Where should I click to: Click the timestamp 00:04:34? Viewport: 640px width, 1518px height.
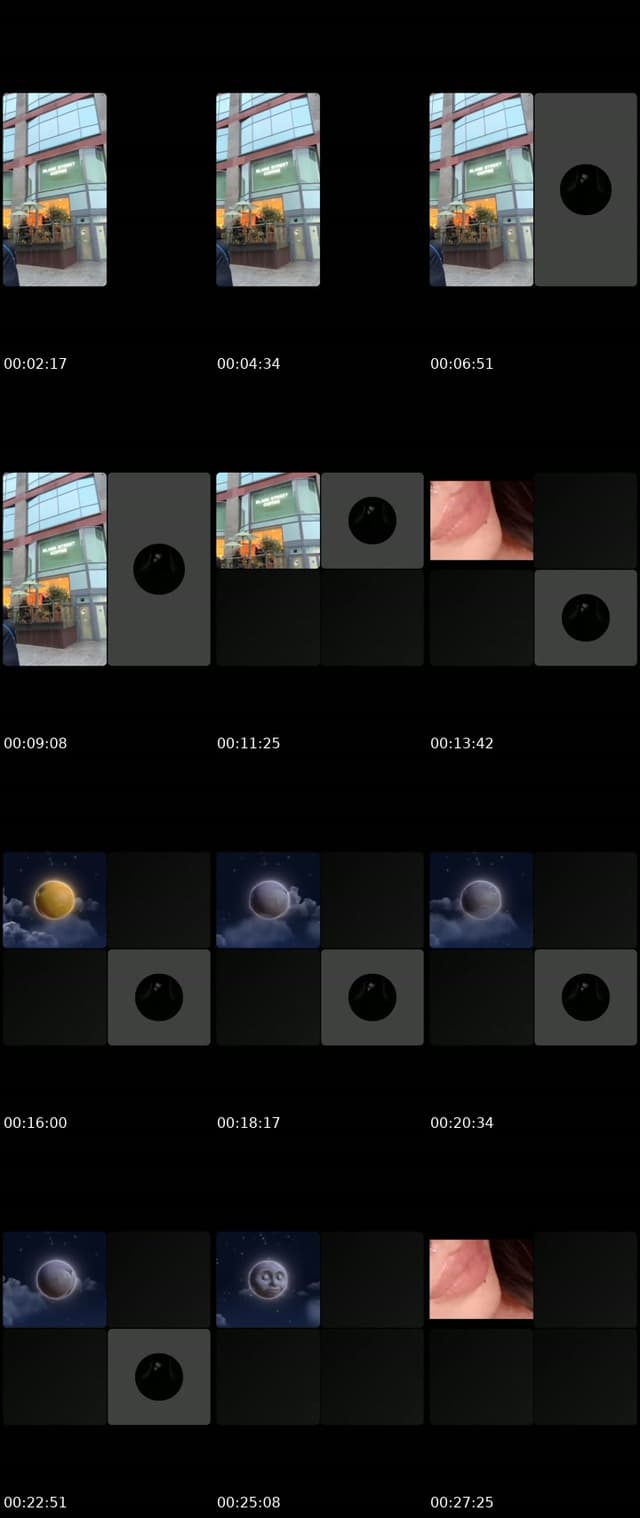click(248, 364)
